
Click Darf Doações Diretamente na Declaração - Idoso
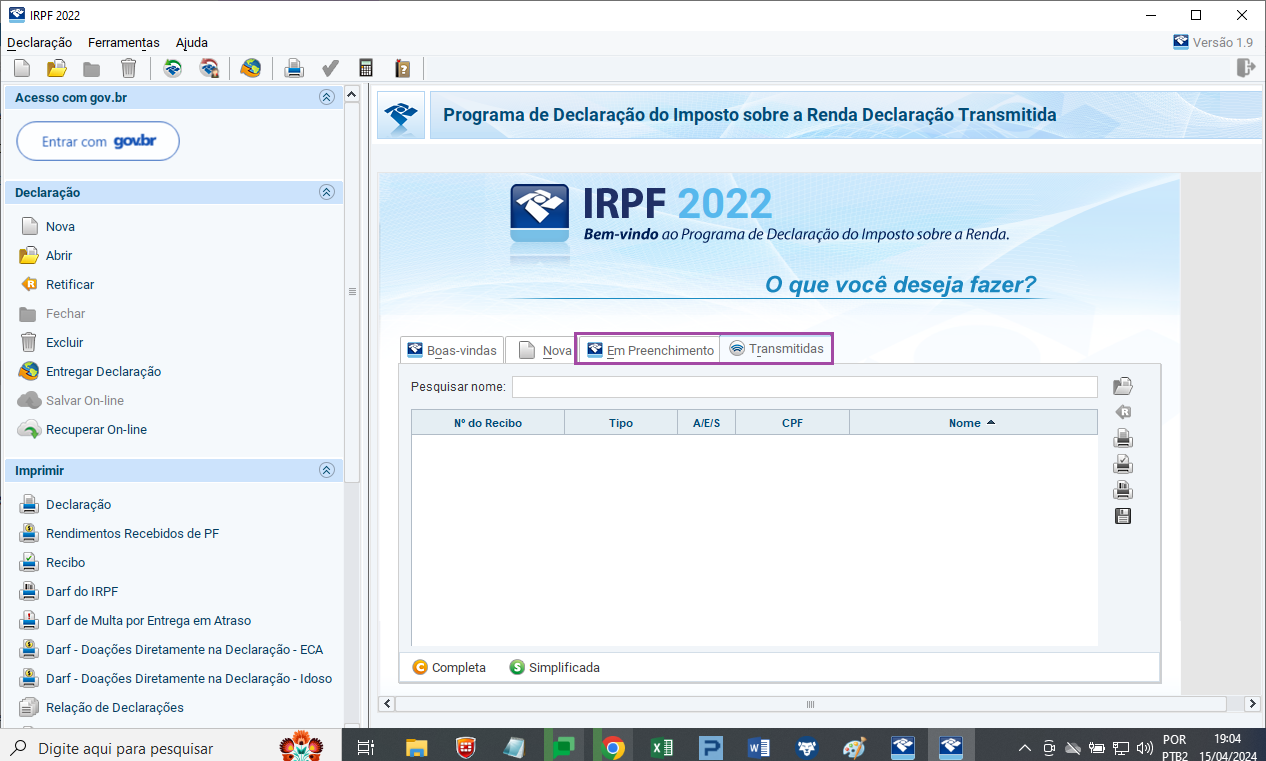tap(189, 679)
